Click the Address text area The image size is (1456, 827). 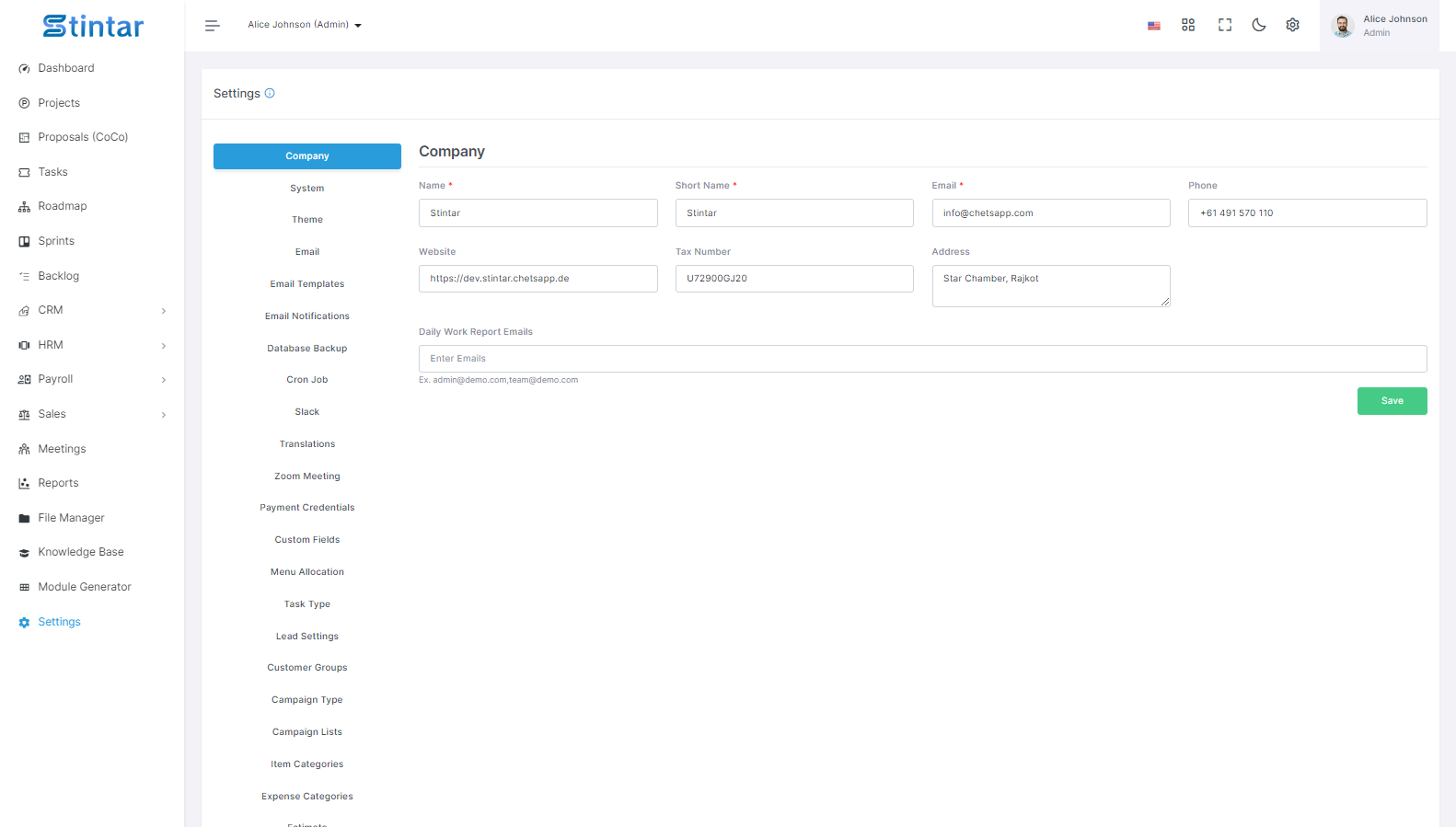1051,286
